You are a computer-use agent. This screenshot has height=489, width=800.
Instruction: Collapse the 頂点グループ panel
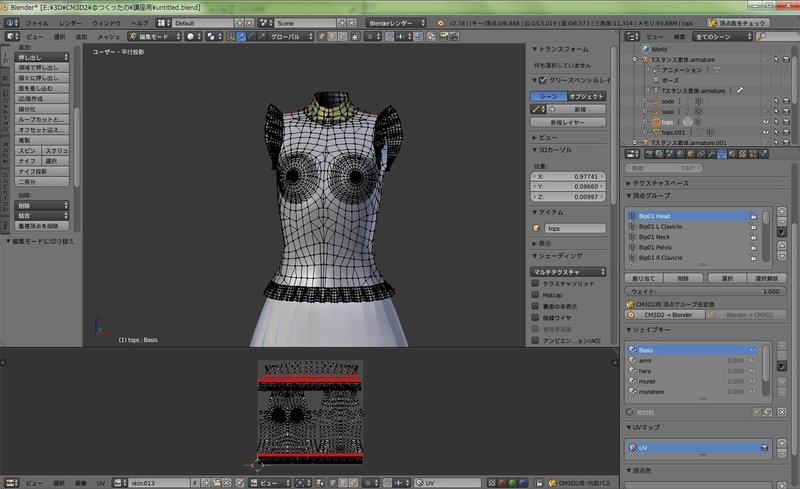648,195
